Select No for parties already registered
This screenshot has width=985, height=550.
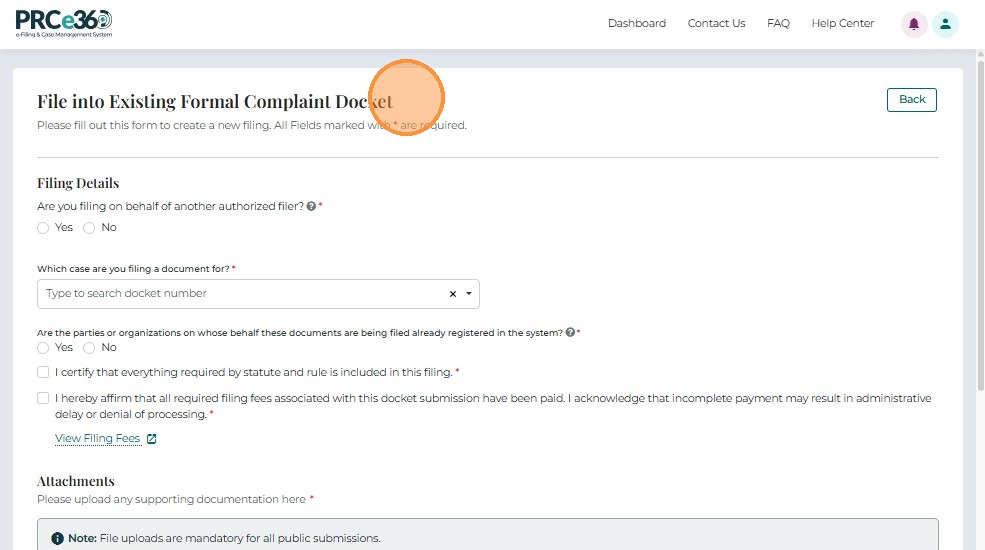point(89,348)
